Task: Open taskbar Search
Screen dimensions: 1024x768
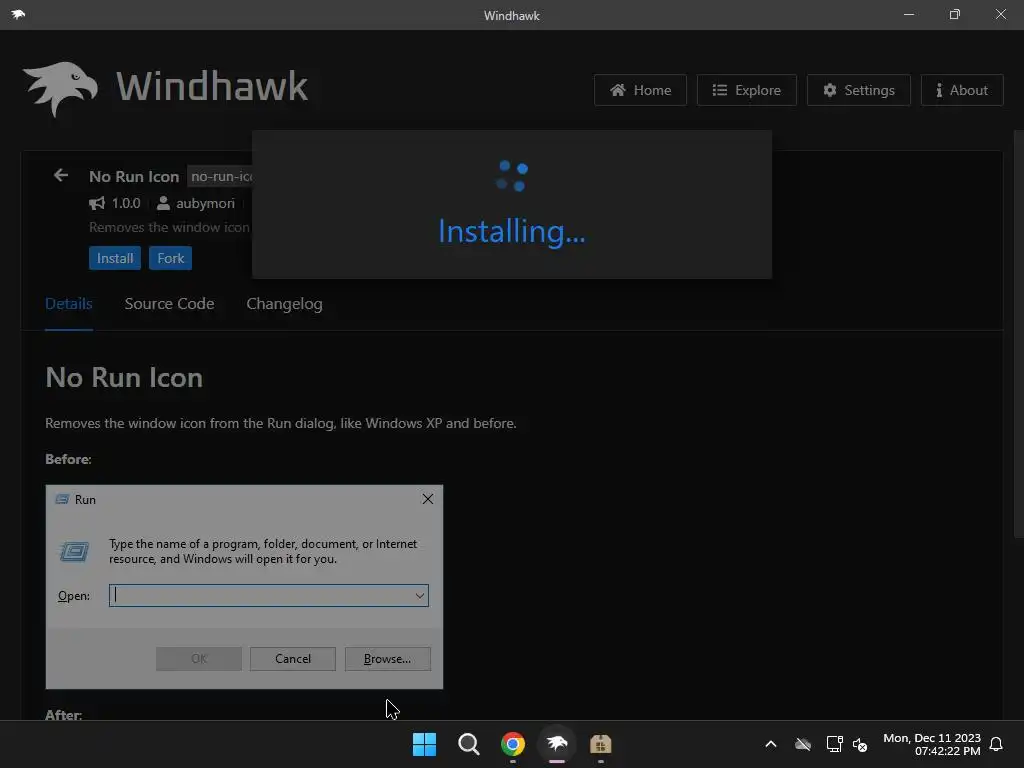Action: (x=468, y=744)
